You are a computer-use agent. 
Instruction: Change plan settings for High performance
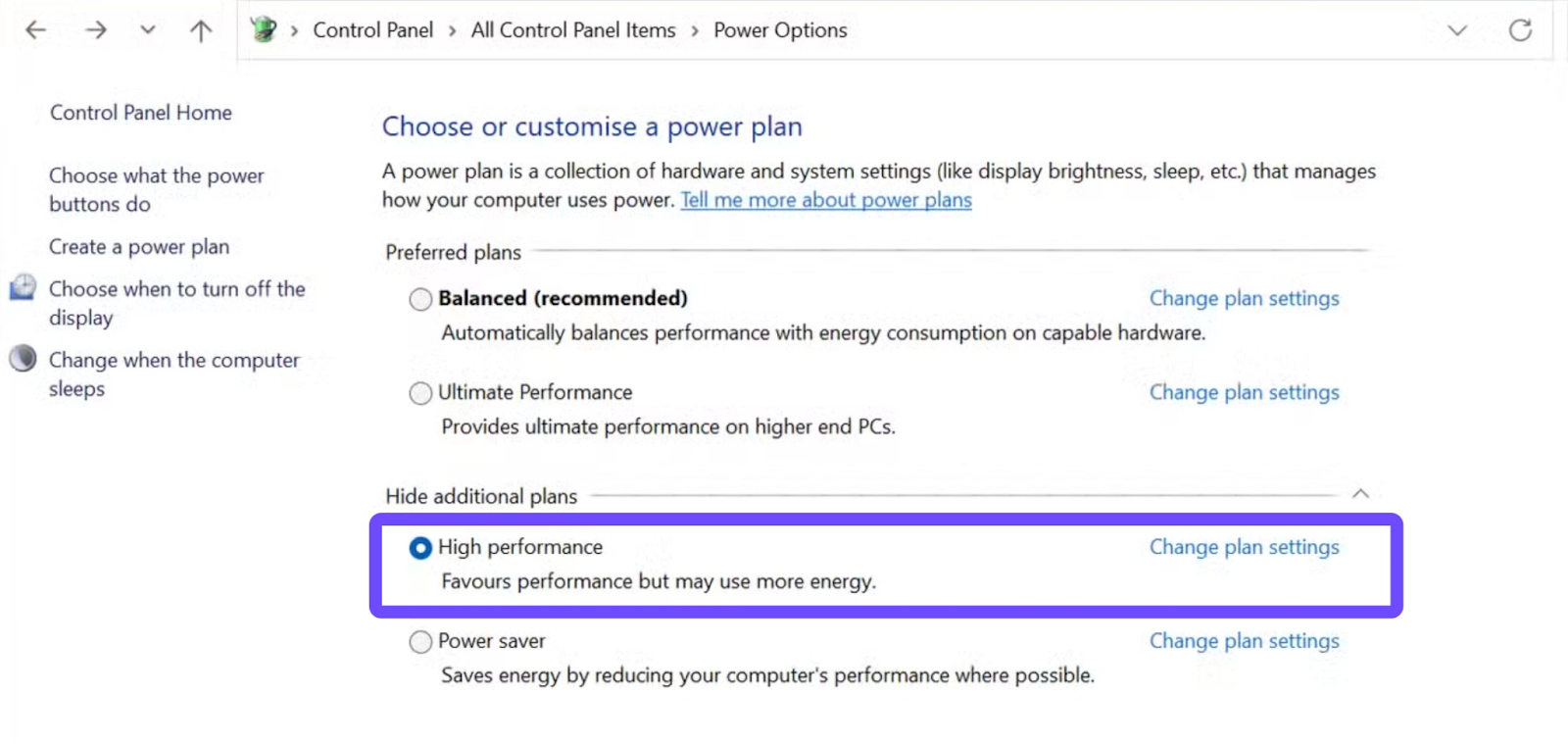[x=1244, y=547]
